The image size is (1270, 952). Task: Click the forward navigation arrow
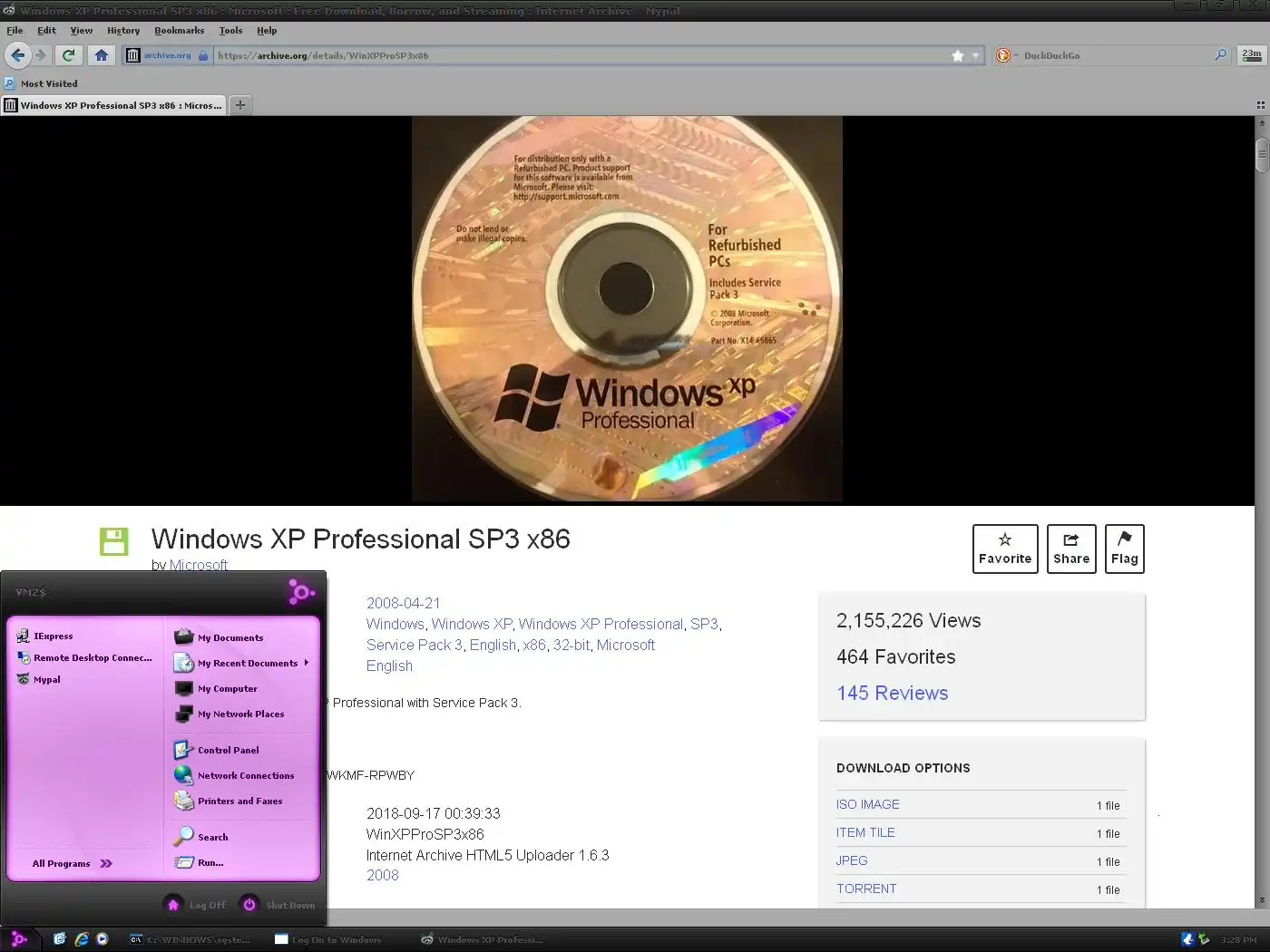point(40,55)
